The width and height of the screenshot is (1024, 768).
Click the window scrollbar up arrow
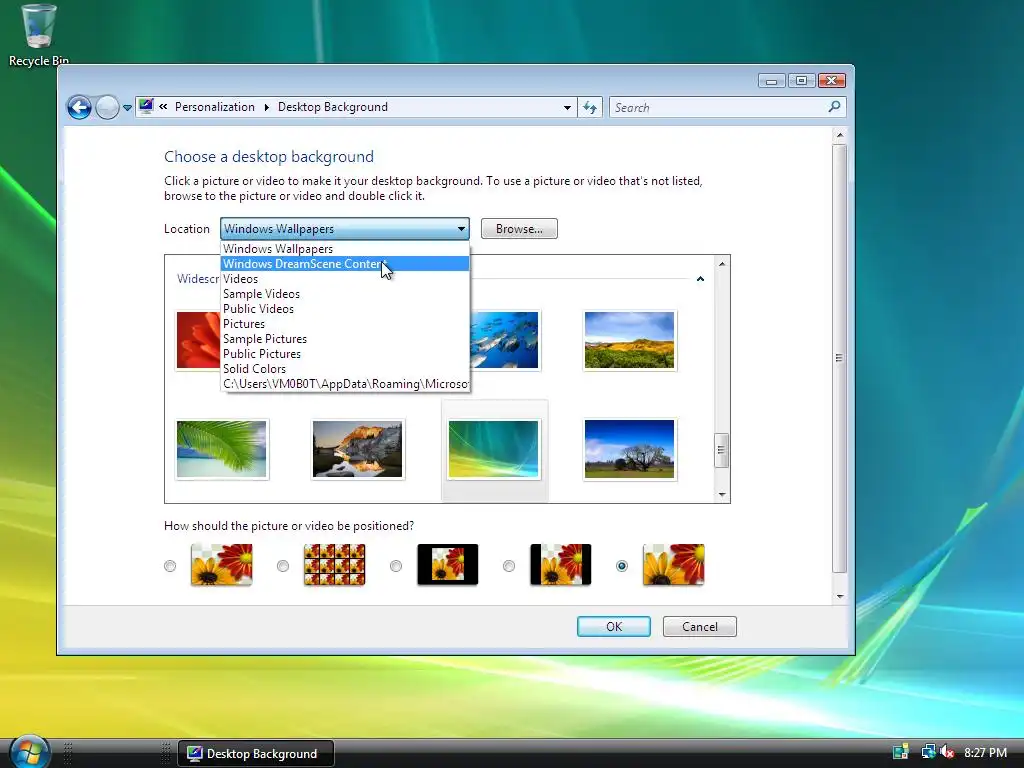[x=840, y=135]
